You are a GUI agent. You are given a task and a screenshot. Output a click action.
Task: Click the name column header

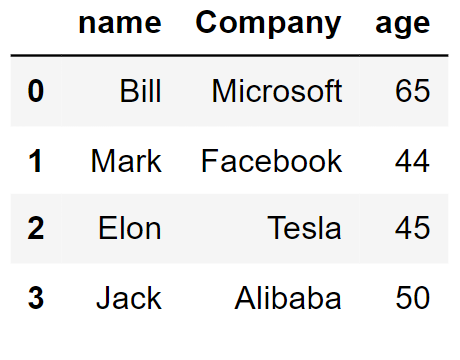[x=120, y=23]
